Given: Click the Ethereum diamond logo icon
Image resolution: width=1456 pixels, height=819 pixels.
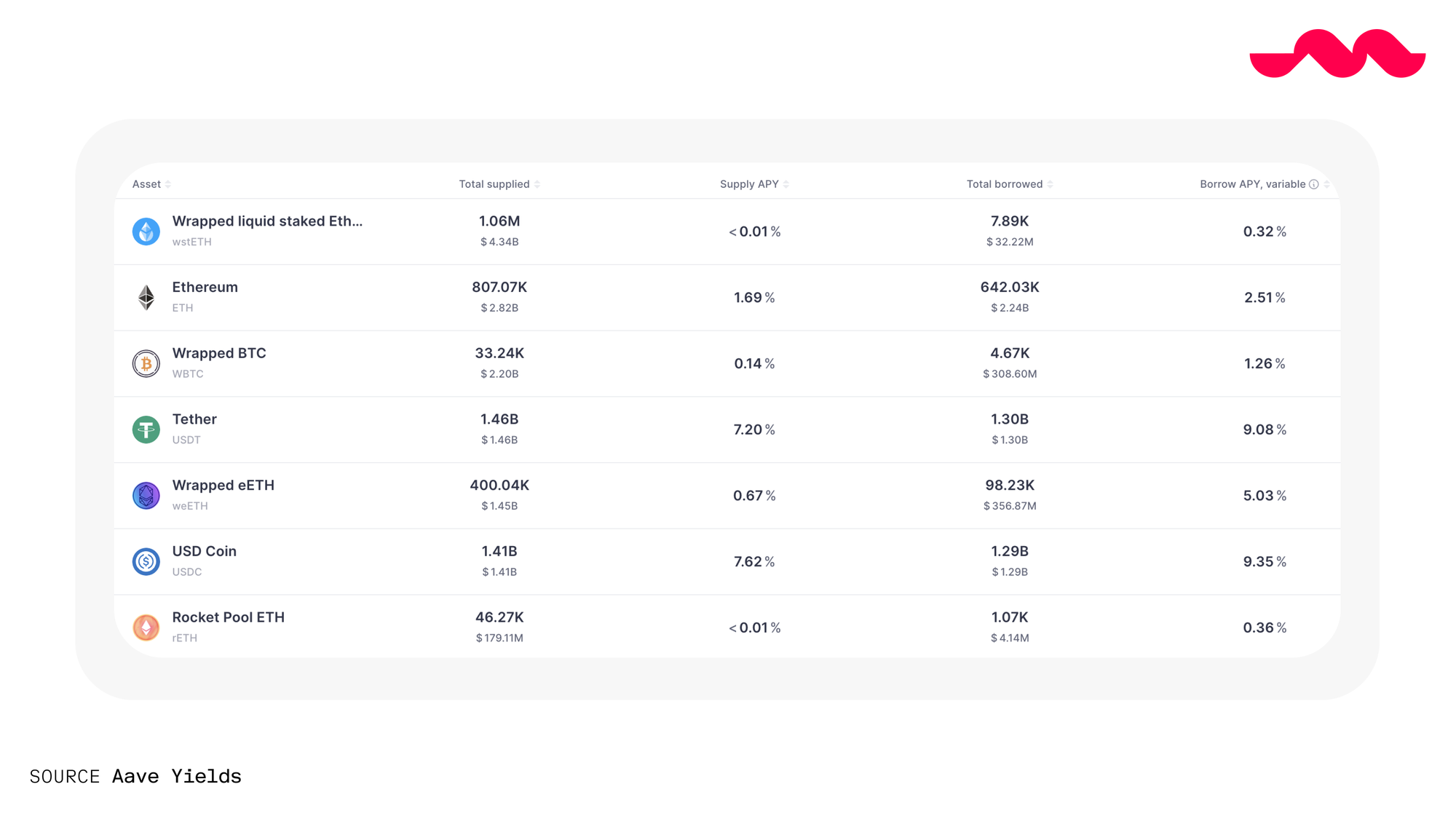Looking at the screenshot, I should point(146,298).
